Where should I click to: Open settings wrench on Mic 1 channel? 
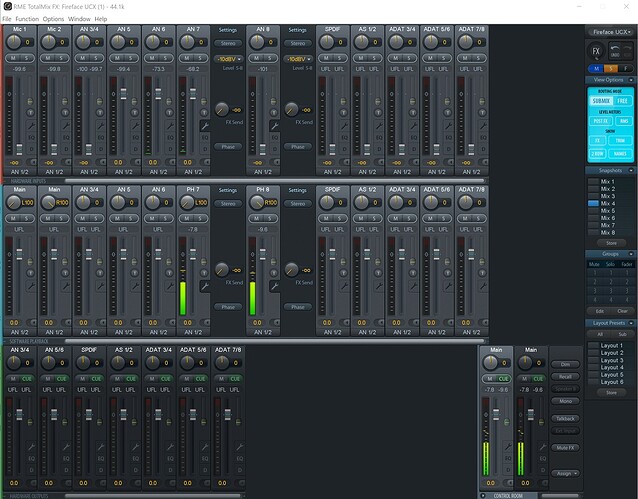(31, 126)
